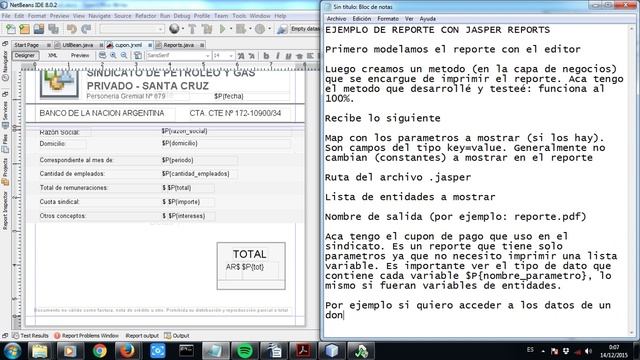Open NetBeans File menu
Screen dimensions: 640x360
7,16
